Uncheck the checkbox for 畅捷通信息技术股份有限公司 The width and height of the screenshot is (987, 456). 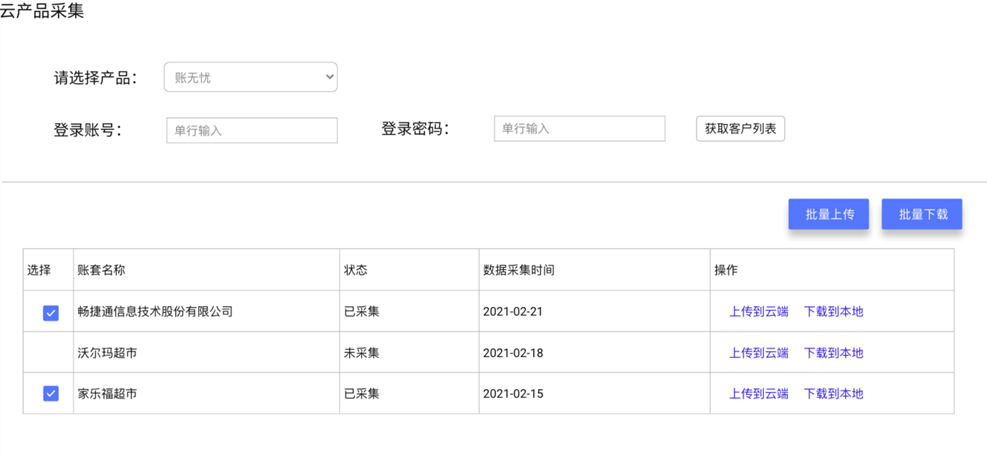pyautogui.click(x=51, y=312)
